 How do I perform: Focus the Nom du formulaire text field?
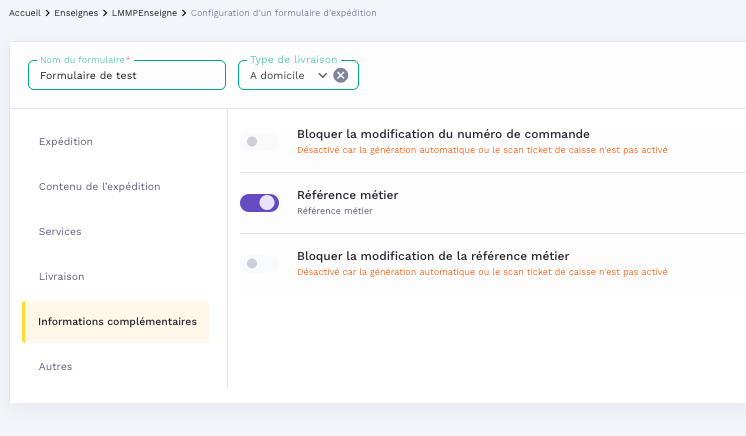127,75
